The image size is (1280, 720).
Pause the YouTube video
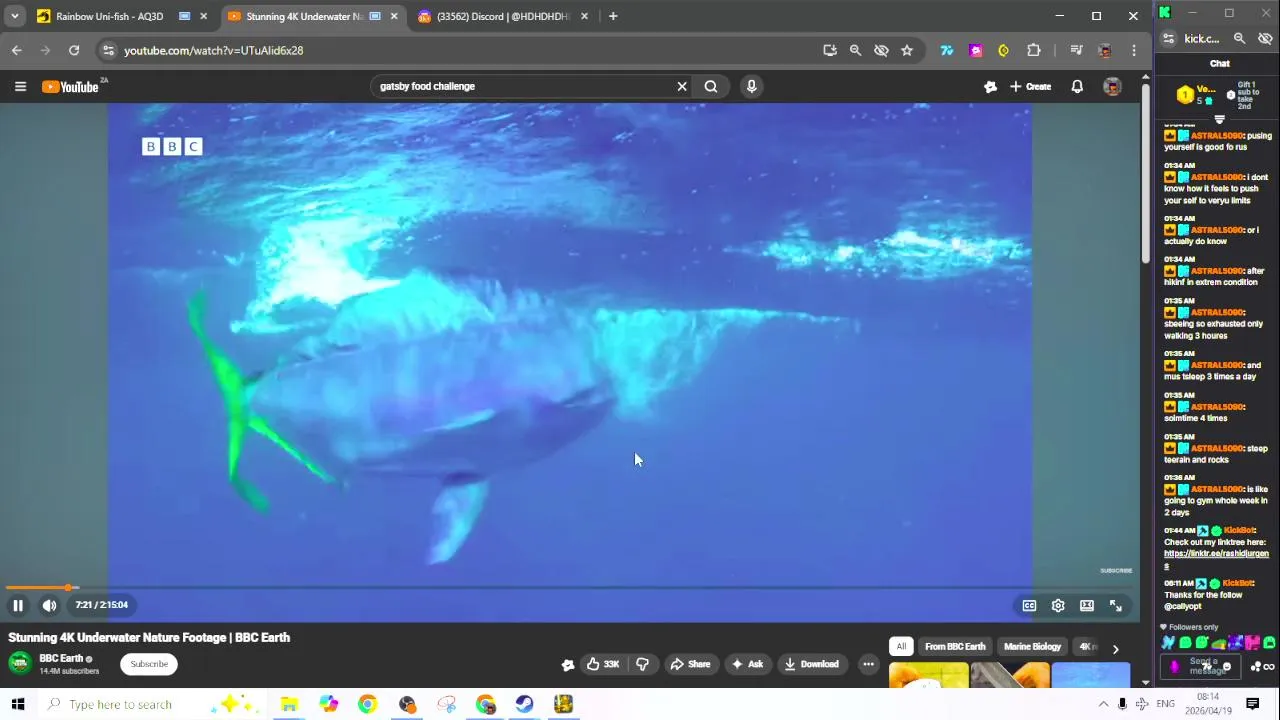(18, 605)
